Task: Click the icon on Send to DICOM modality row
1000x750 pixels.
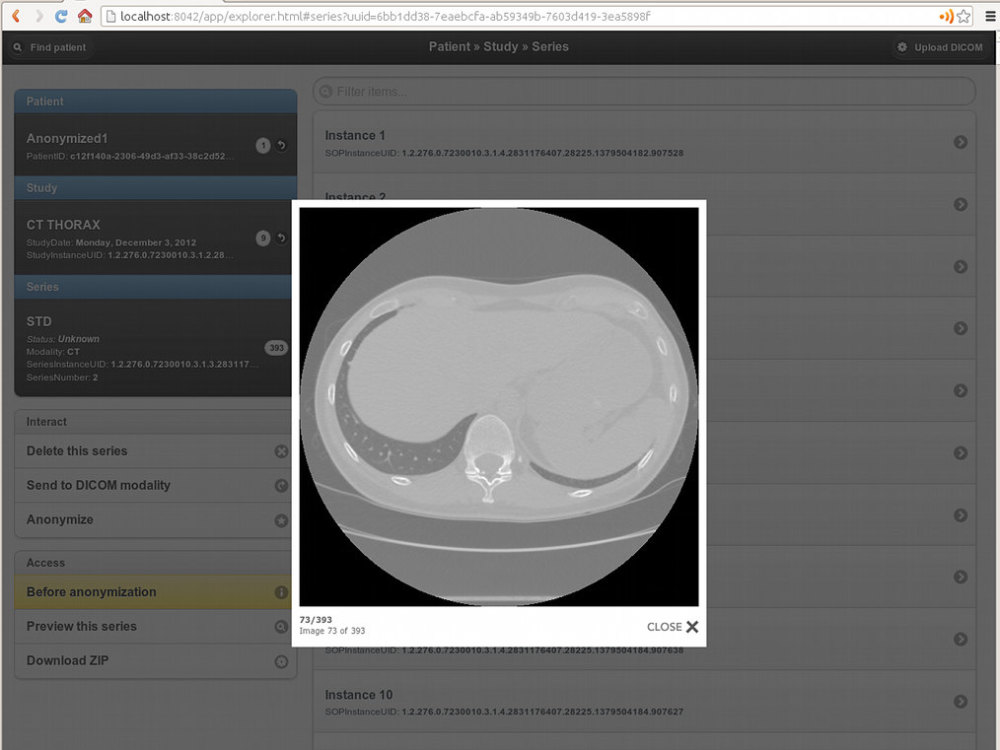Action: [281, 486]
